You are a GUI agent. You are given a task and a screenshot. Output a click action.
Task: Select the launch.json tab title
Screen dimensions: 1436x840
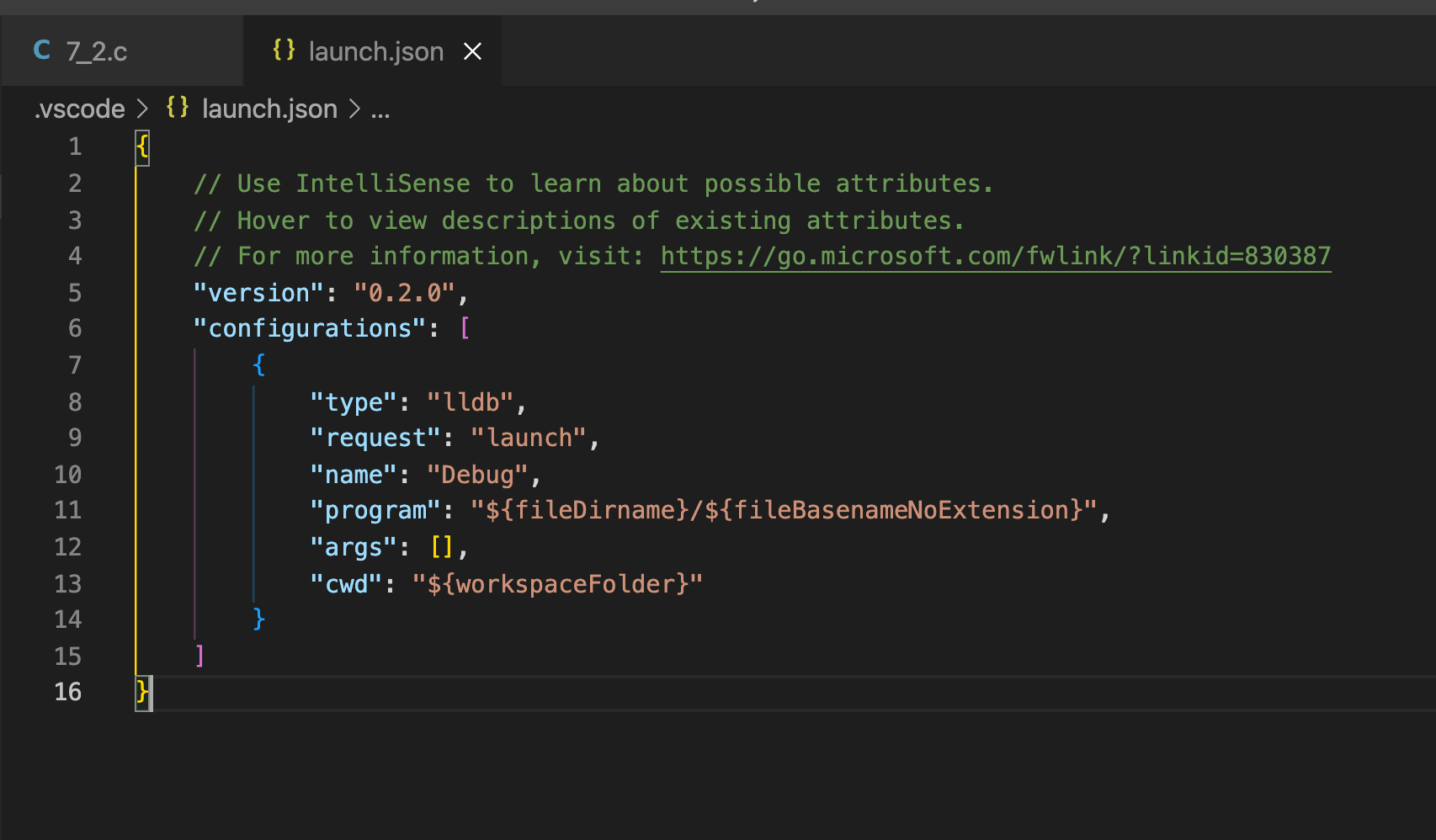point(375,51)
